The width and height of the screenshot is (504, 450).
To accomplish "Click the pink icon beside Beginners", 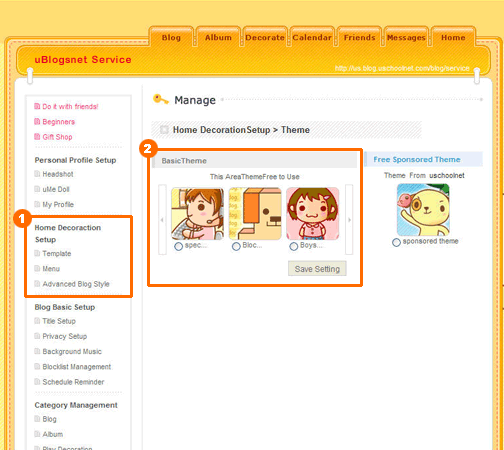I will (37, 122).
